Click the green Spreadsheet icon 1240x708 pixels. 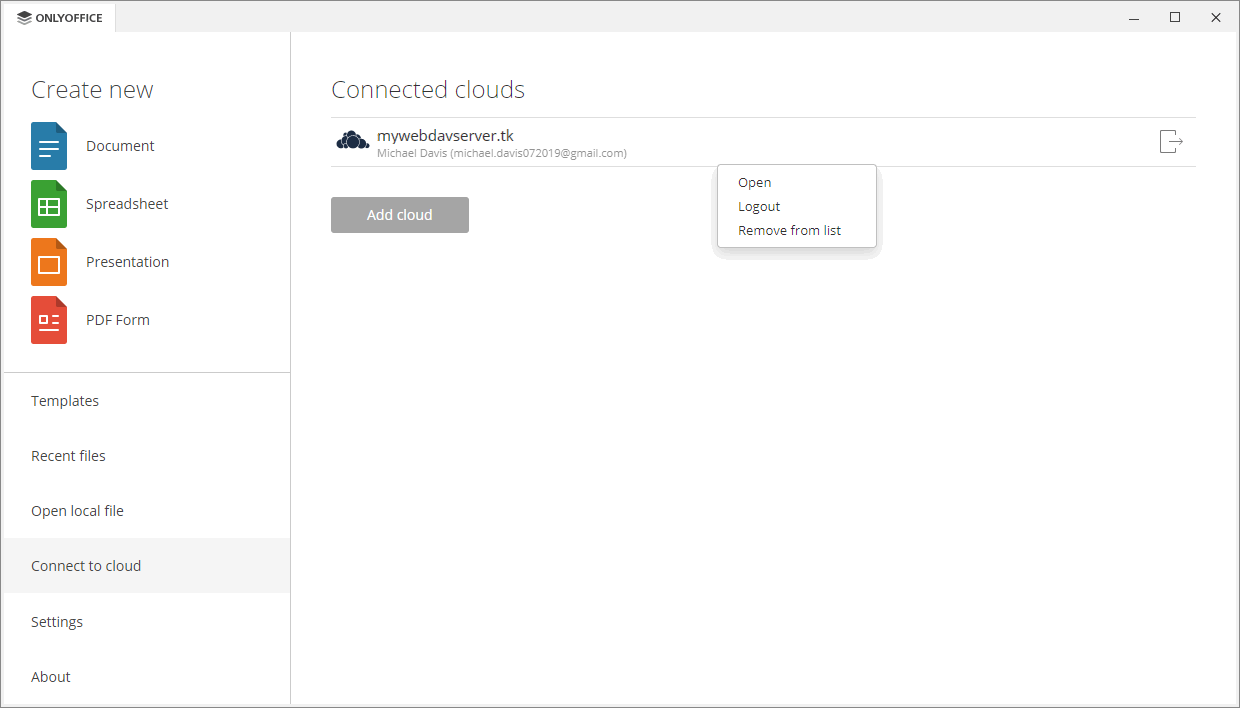coord(48,203)
